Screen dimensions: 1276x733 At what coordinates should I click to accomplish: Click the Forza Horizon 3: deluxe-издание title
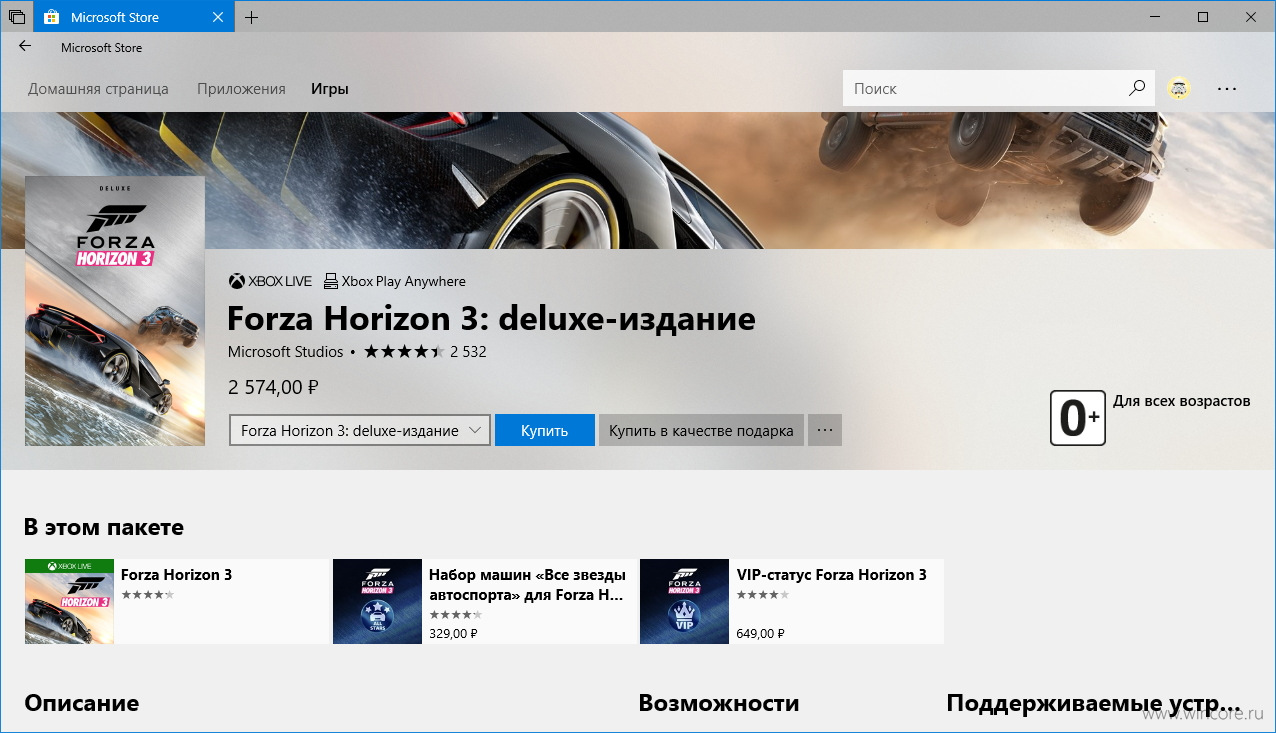pyautogui.click(x=492, y=319)
